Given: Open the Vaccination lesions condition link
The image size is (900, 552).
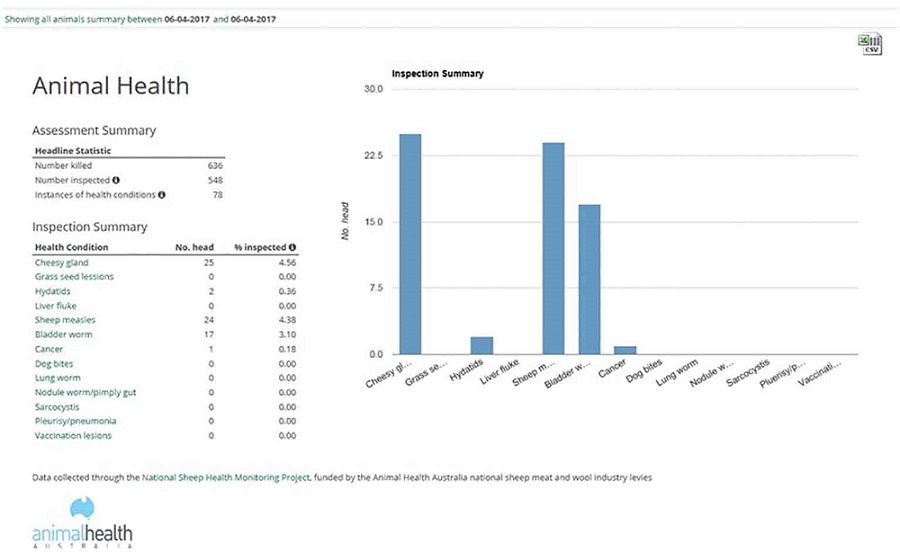Looking at the screenshot, I should [73, 436].
